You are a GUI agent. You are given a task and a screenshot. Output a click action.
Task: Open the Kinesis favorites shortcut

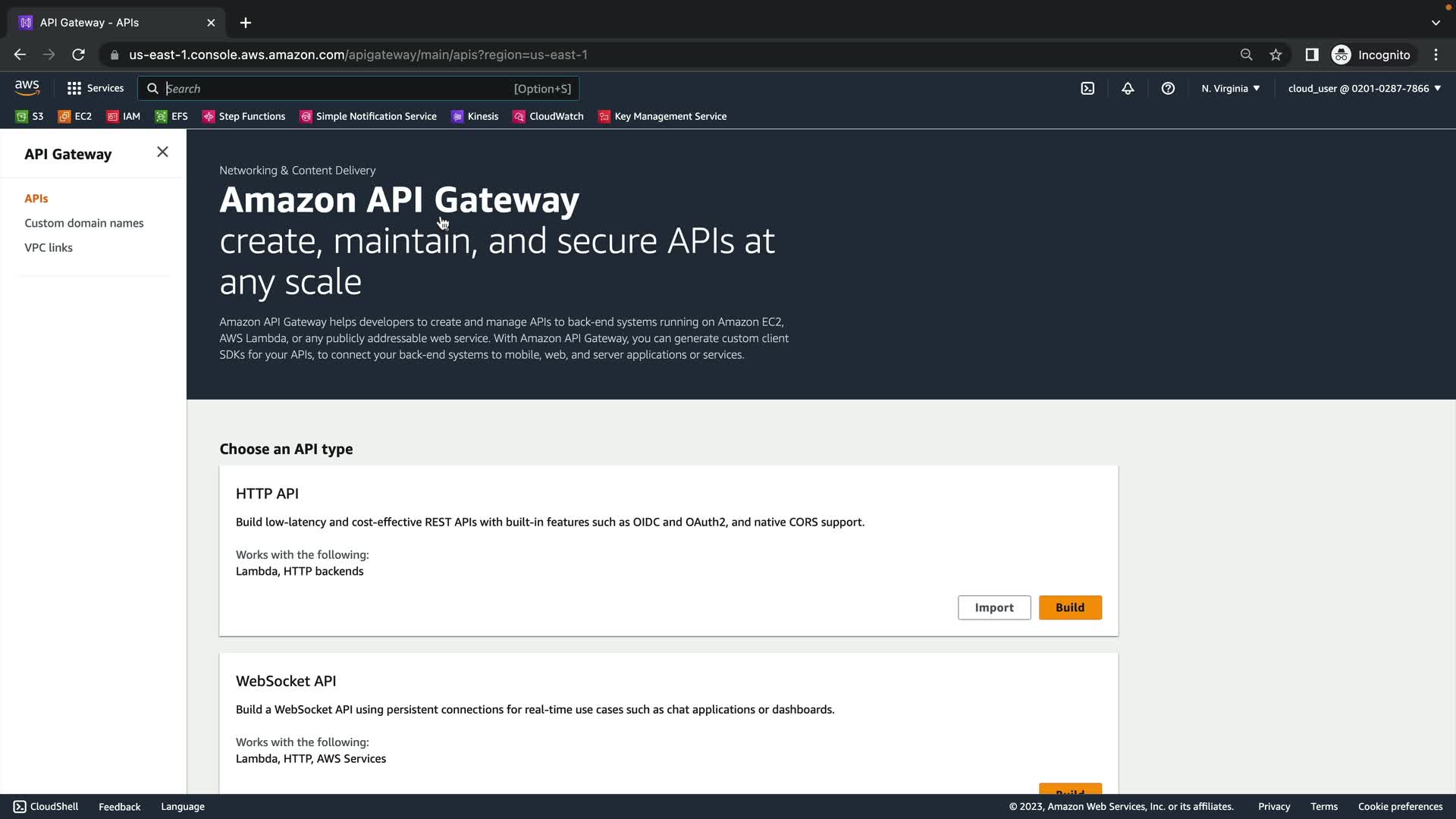(475, 116)
